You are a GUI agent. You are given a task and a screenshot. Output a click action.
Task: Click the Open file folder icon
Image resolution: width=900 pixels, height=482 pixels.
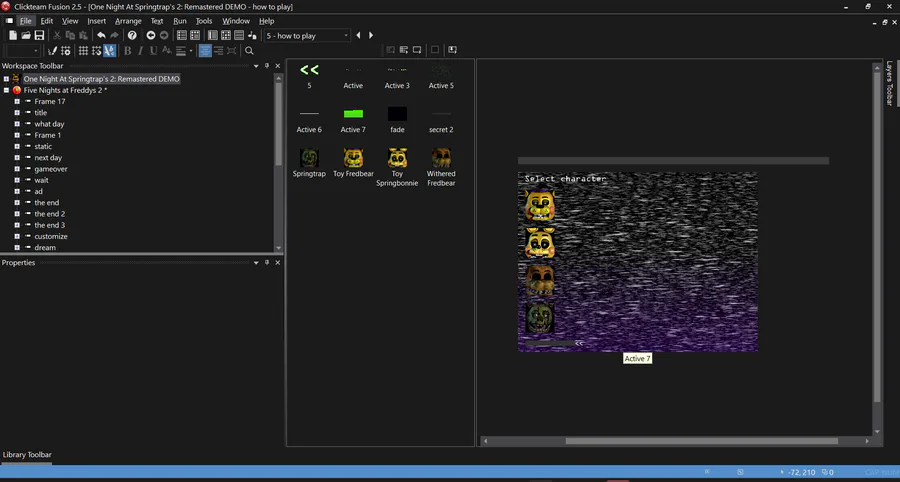click(26, 36)
